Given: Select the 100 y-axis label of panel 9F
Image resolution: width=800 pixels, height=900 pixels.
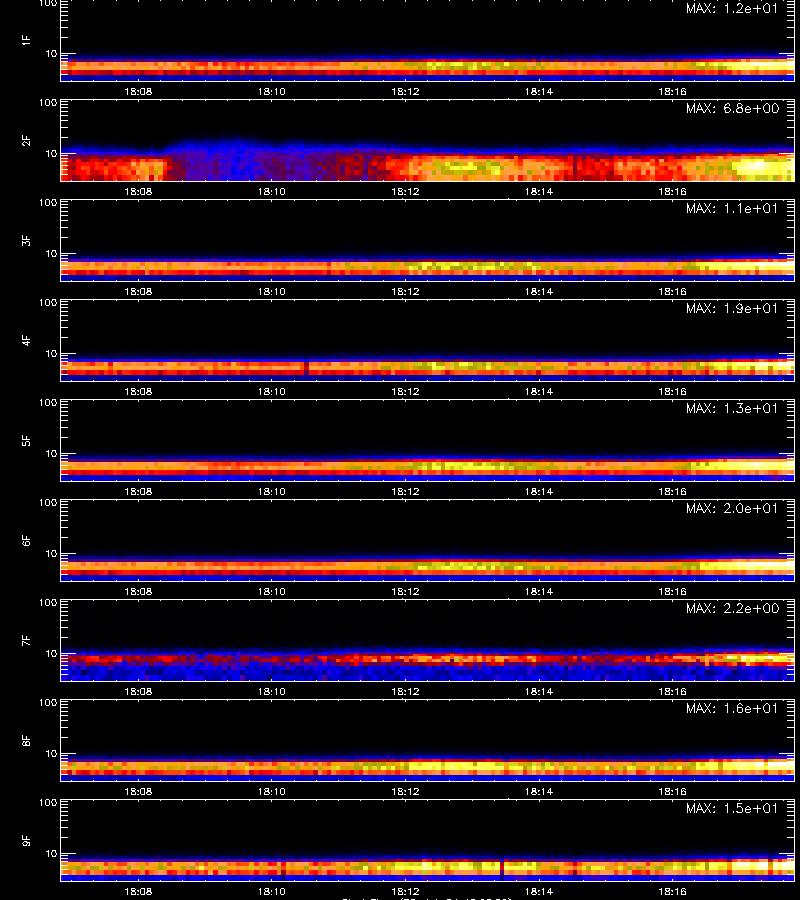Looking at the screenshot, I should click(48, 802).
